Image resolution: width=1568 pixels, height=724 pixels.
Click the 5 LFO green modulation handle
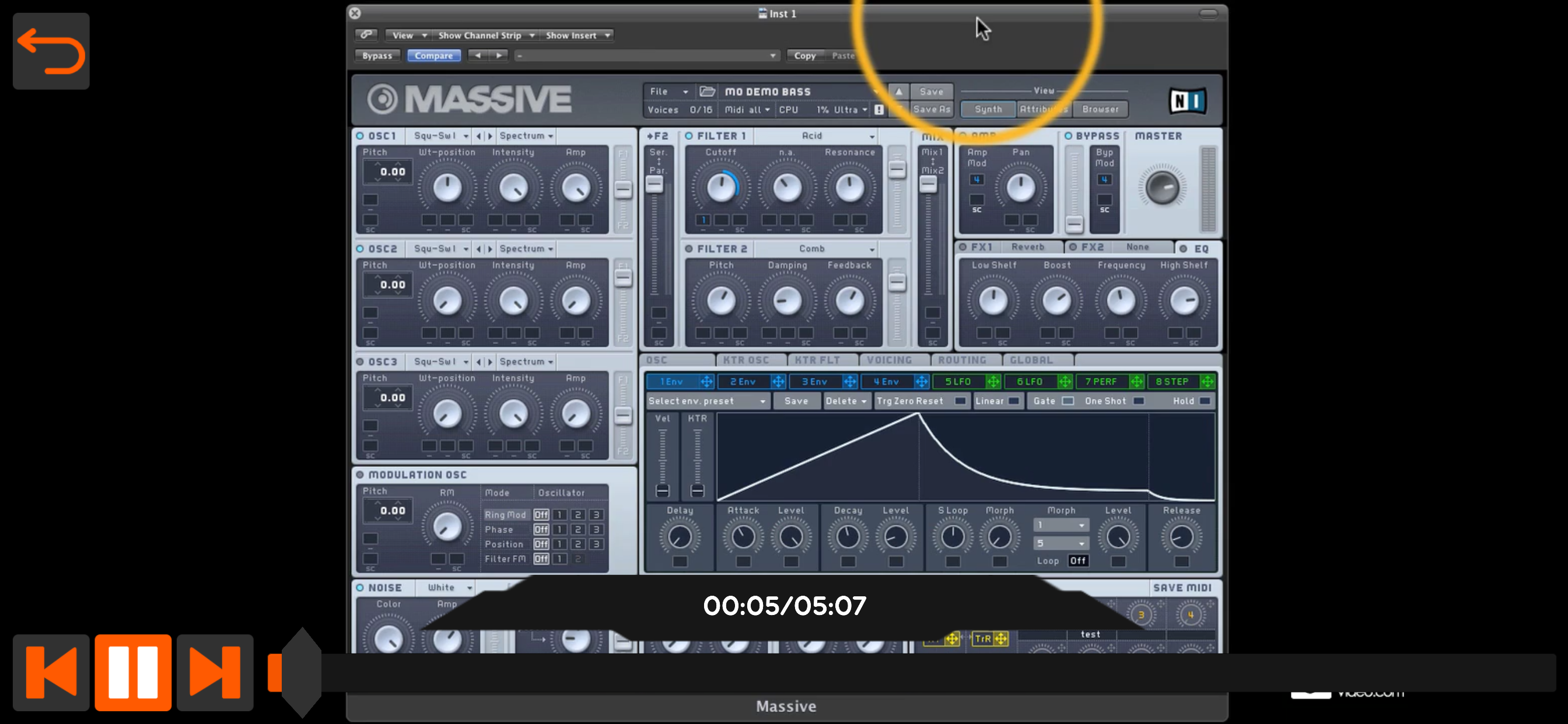993,381
